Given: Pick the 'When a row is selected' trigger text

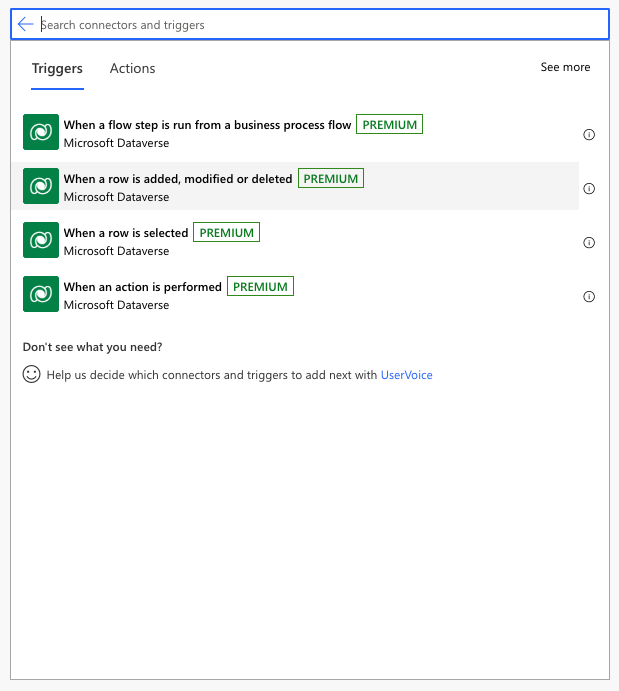Looking at the screenshot, I should coord(126,233).
